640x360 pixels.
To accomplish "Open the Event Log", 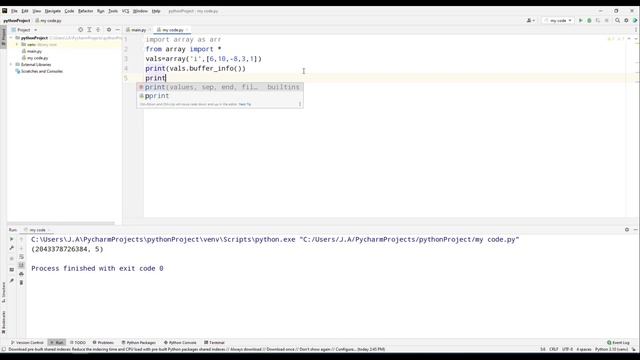I will 618,342.
